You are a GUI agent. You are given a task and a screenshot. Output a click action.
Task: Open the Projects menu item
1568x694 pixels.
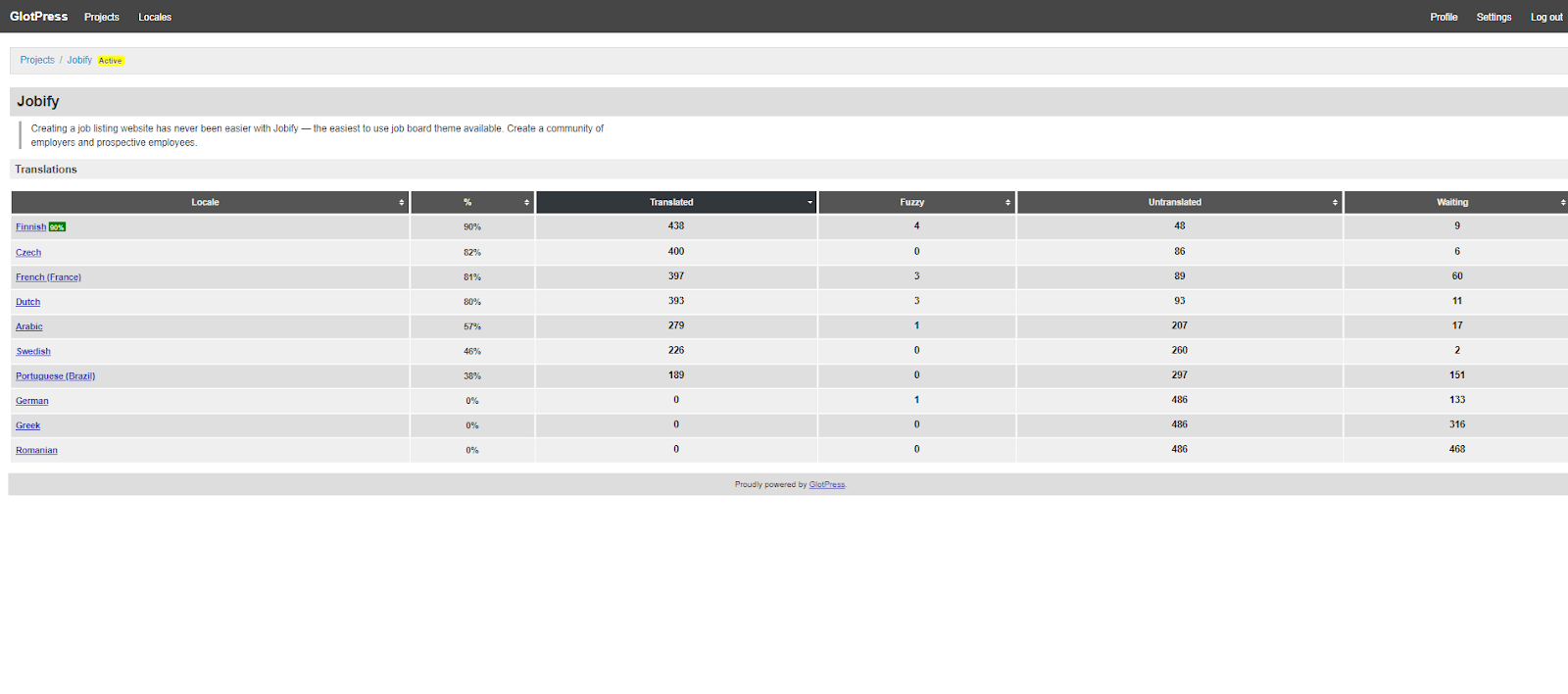click(102, 17)
